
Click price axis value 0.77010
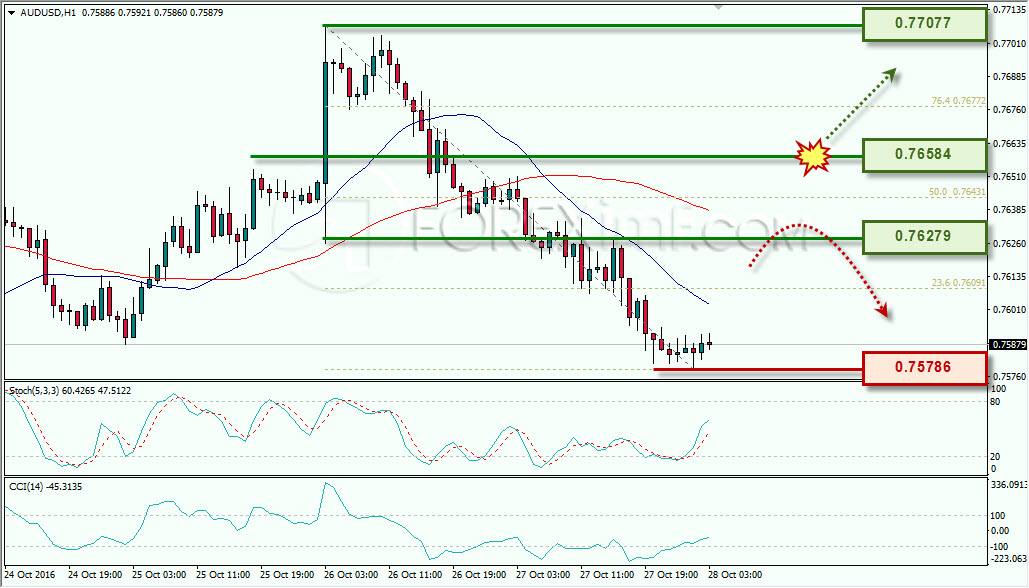tap(1009, 43)
